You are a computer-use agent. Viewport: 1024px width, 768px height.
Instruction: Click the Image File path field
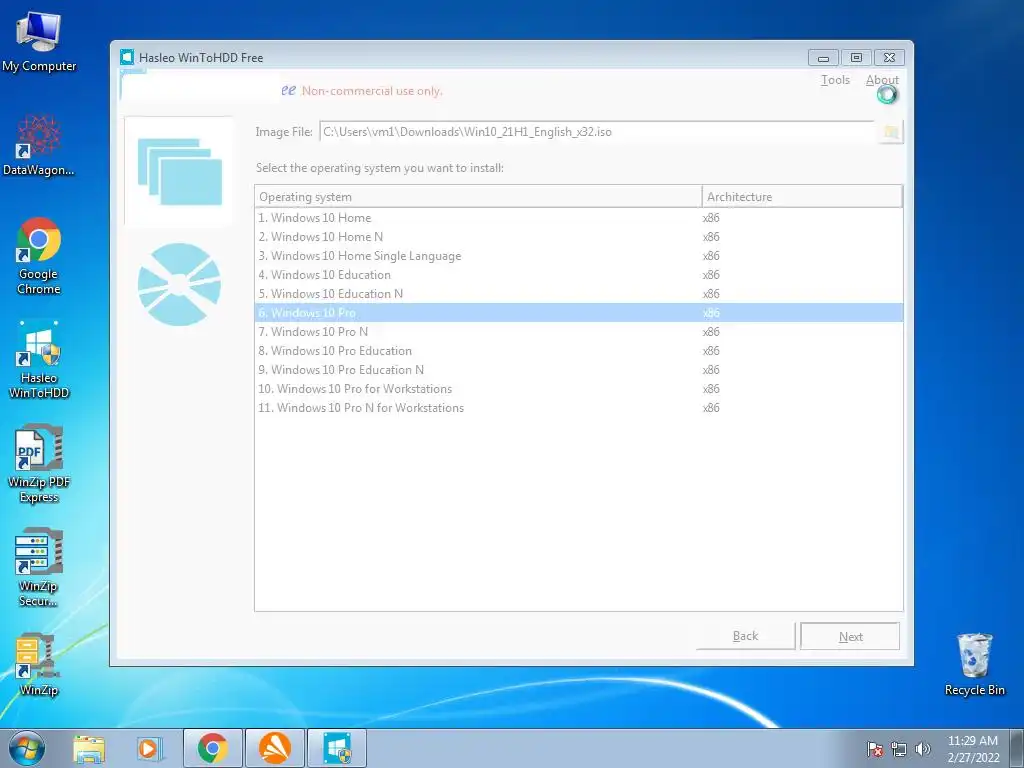pos(597,132)
